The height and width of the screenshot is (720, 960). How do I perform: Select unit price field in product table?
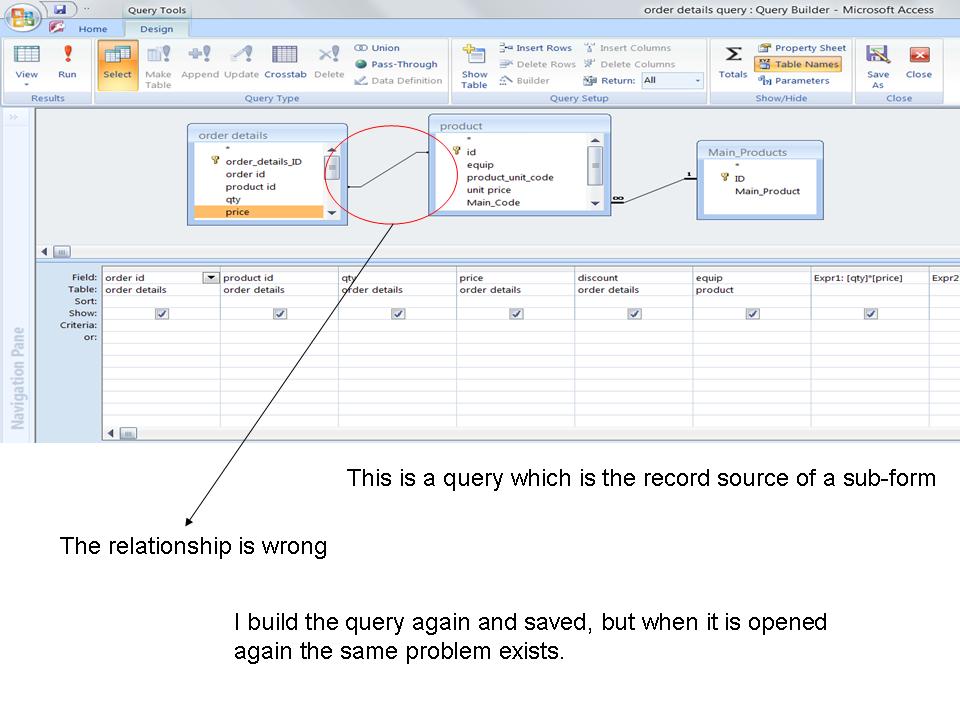click(489, 190)
